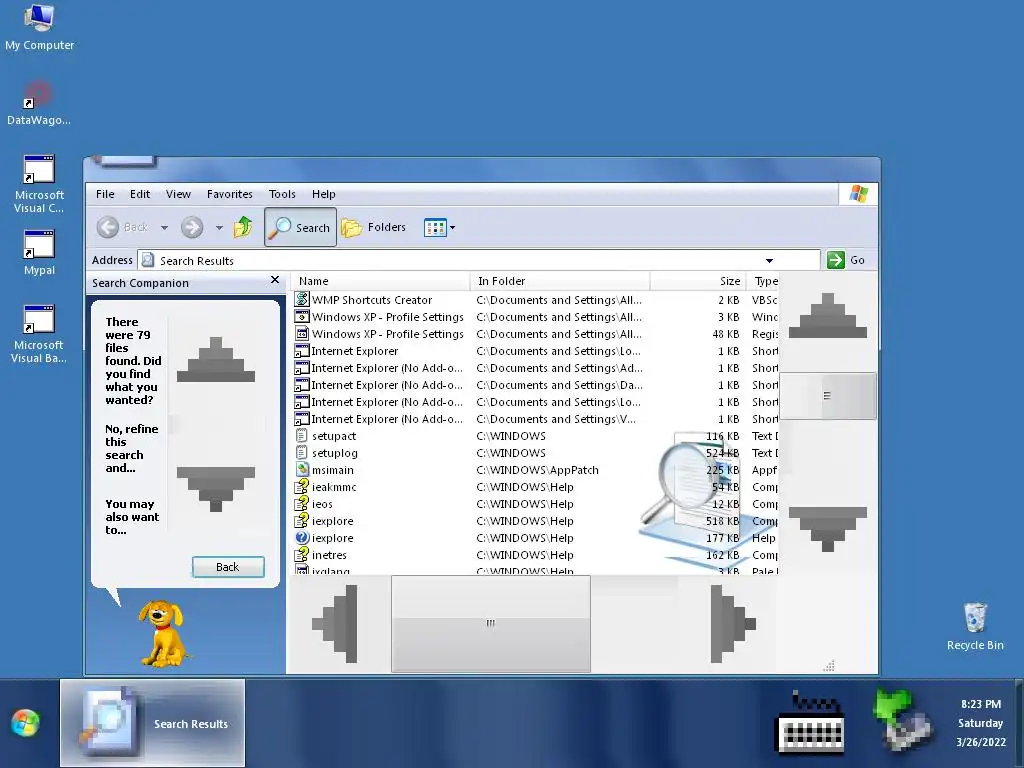
Task: Click Search Companion scroll down arrow
Action: (x=216, y=488)
